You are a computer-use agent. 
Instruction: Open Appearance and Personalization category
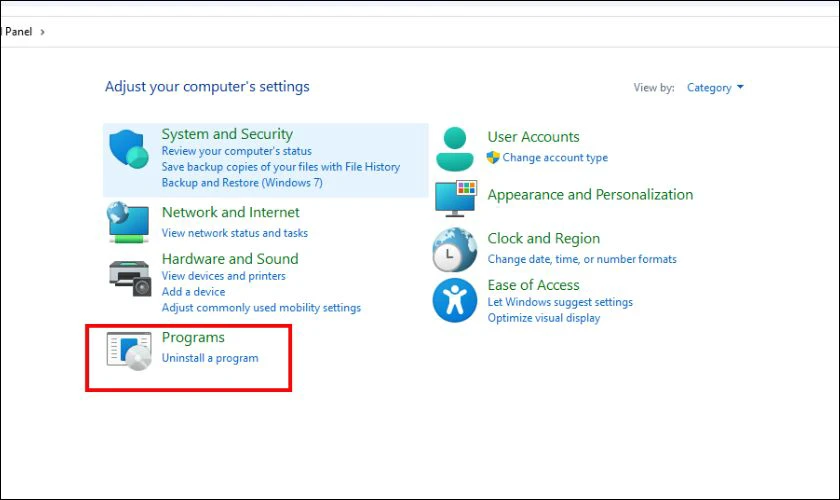590,195
